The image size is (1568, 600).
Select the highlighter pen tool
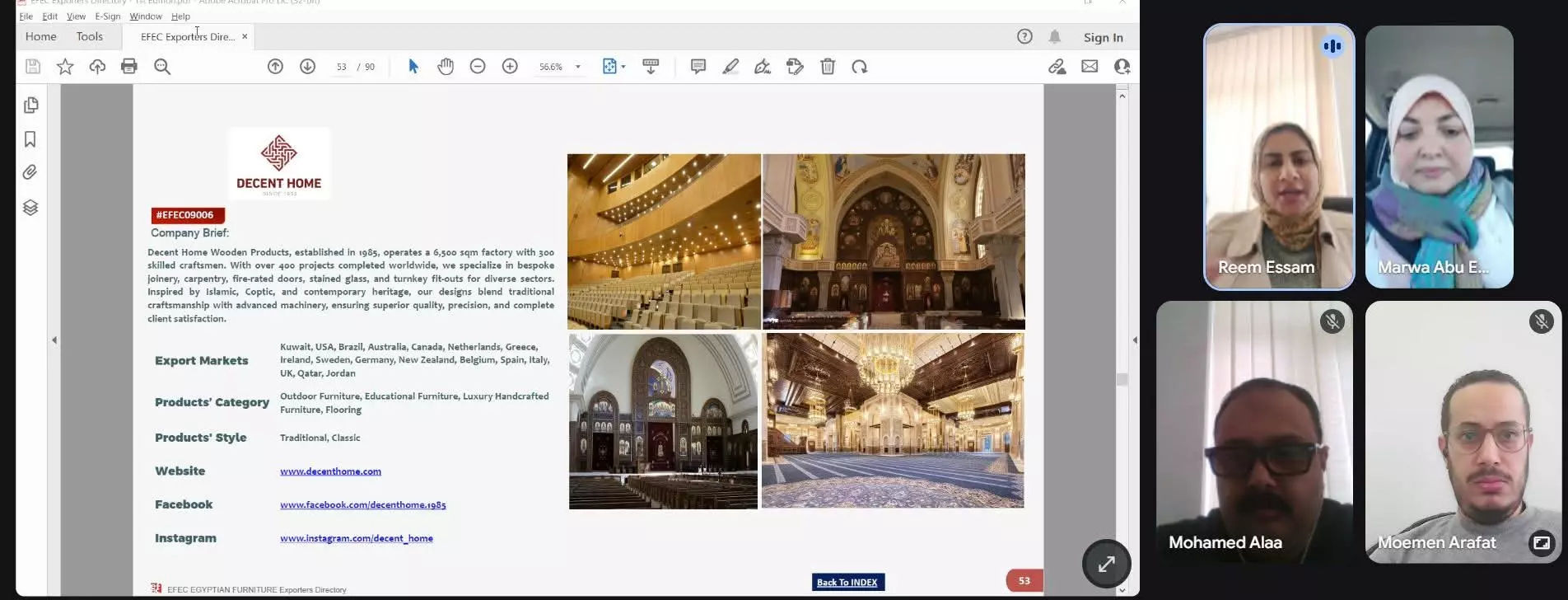click(730, 67)
